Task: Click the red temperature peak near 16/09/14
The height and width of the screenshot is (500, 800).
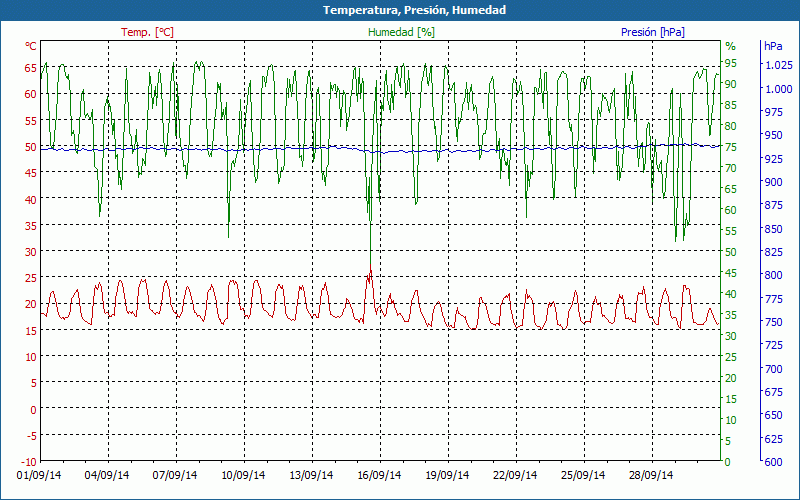Action: 370,270
